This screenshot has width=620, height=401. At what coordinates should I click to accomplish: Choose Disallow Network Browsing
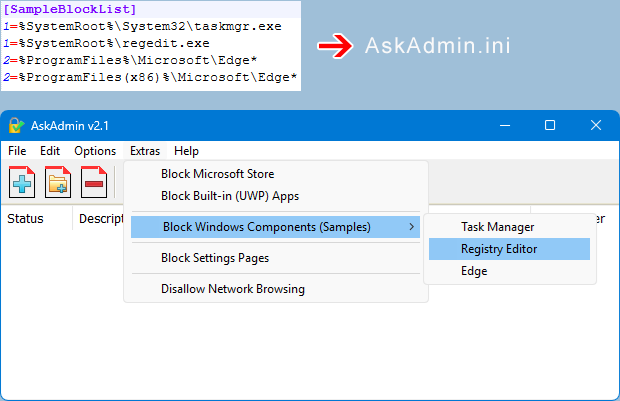pos(232,289)
